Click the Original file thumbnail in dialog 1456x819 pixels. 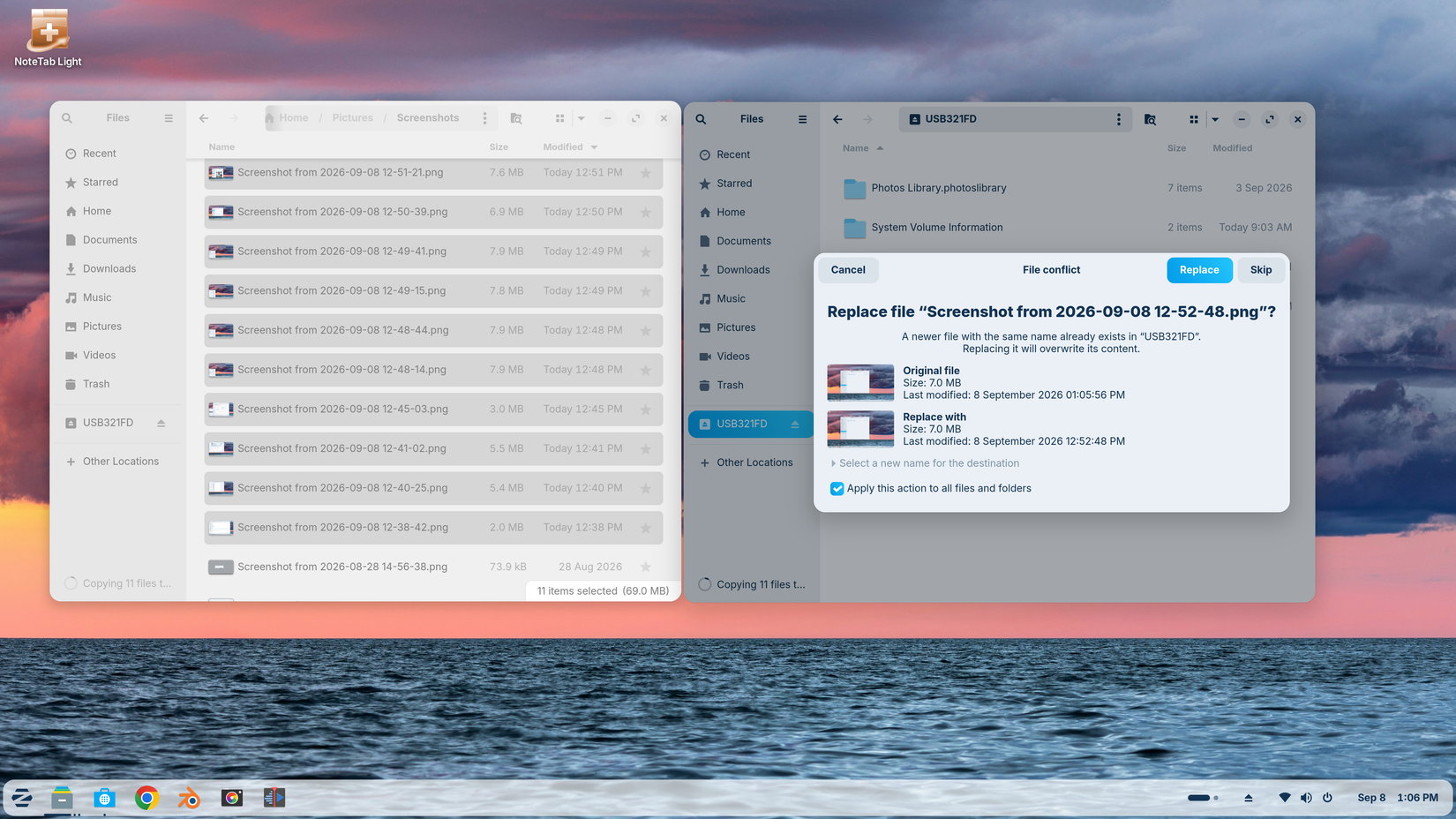click(x=860, y=383)
